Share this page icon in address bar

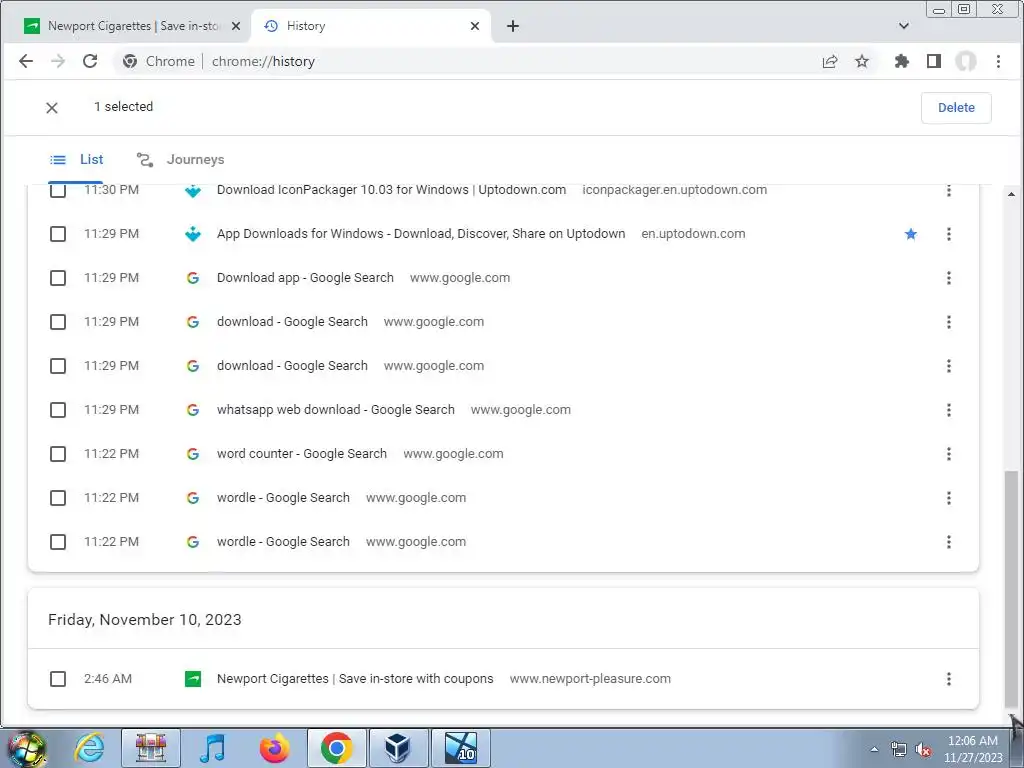pos(829,61)
